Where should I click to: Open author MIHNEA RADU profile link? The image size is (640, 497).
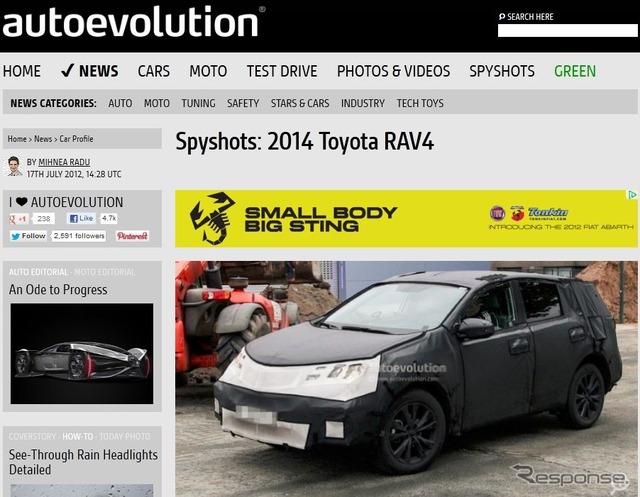coord(64,162)
